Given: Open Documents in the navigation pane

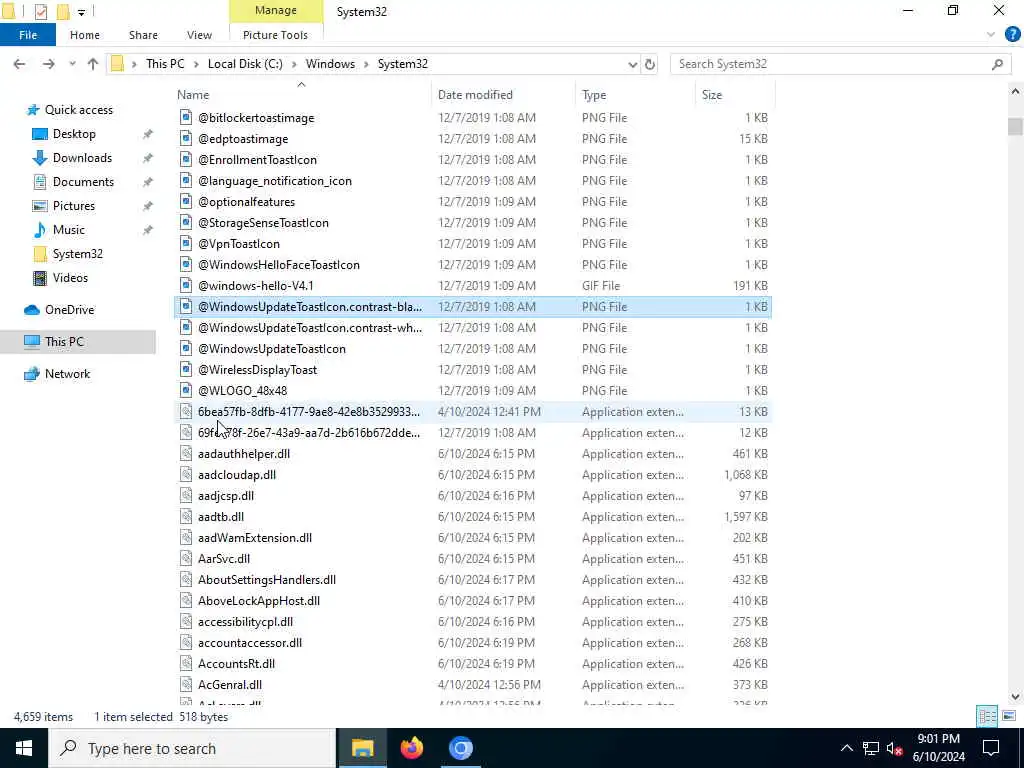Looking at the screenshot, I should pos(83,182).
